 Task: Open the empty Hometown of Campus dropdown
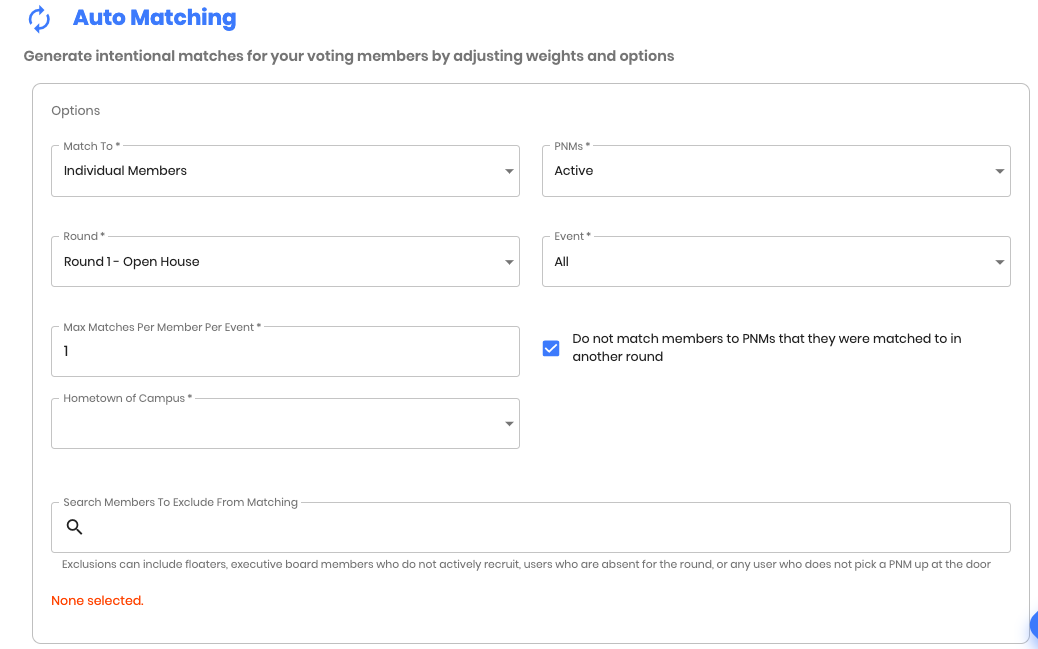click(x=285, y=424)
